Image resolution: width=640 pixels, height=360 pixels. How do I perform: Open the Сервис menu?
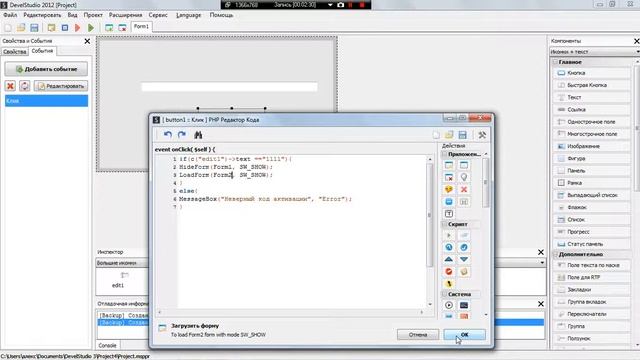pyautogui.click(x=158, y=15)
